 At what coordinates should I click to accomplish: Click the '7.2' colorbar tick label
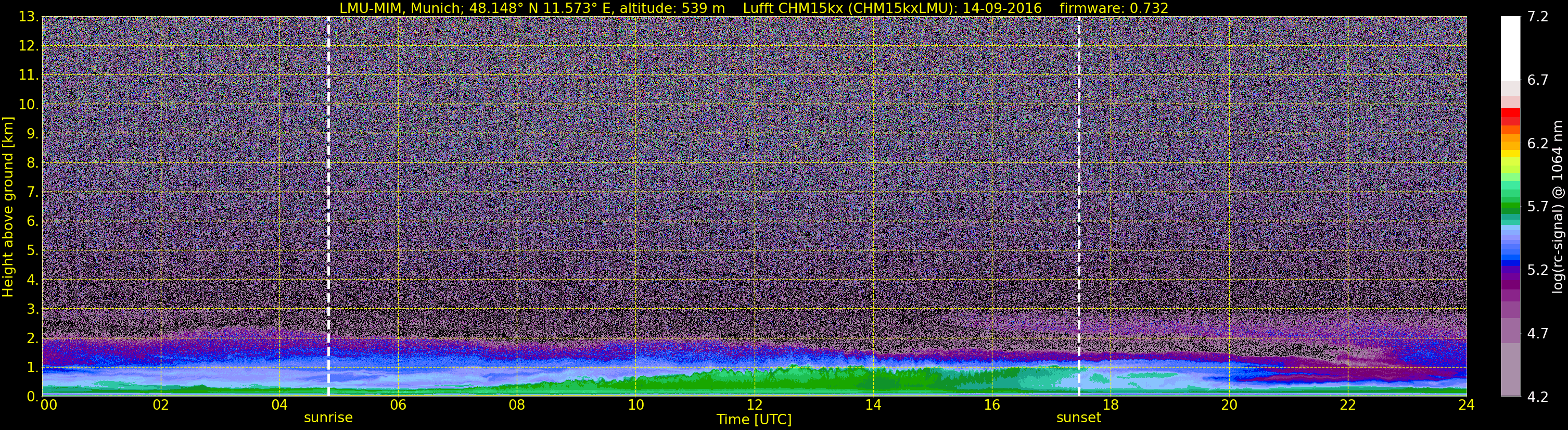click(x=1538, y=17)
